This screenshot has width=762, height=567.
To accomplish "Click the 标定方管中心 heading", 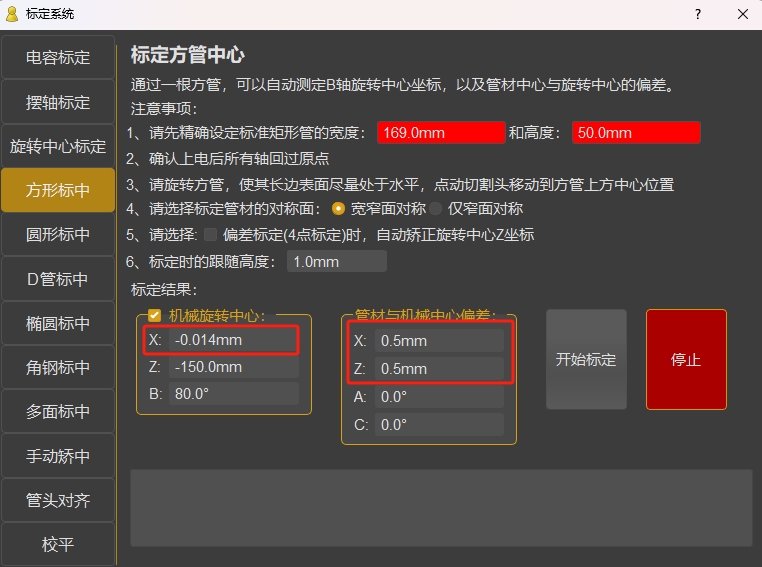I will tap(188, 54).
